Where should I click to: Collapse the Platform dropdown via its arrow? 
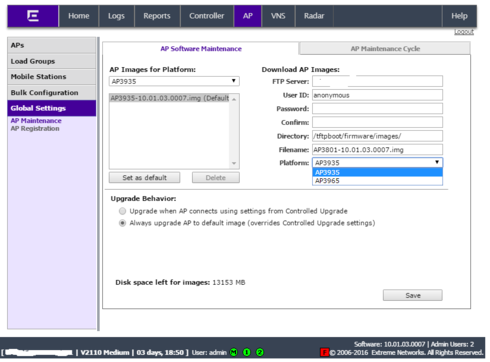[x=437, y=162]
